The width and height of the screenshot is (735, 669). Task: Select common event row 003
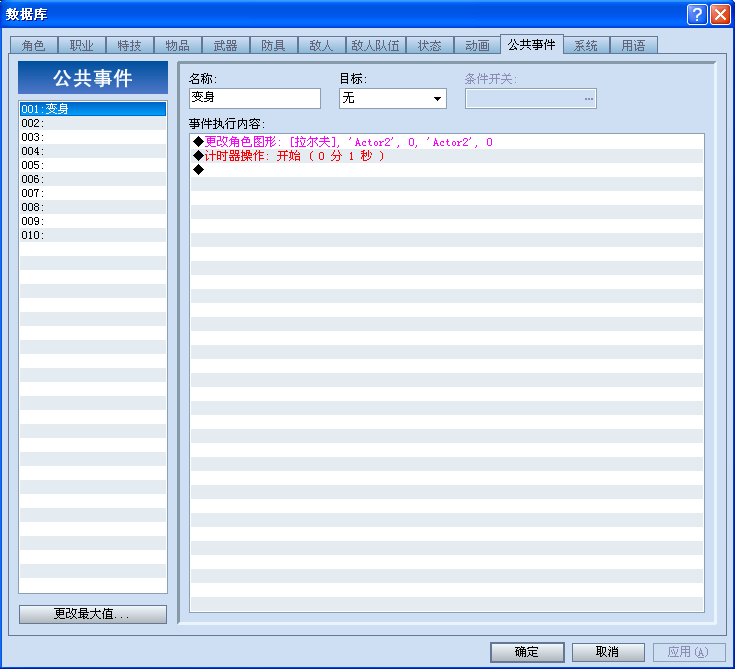93,137
